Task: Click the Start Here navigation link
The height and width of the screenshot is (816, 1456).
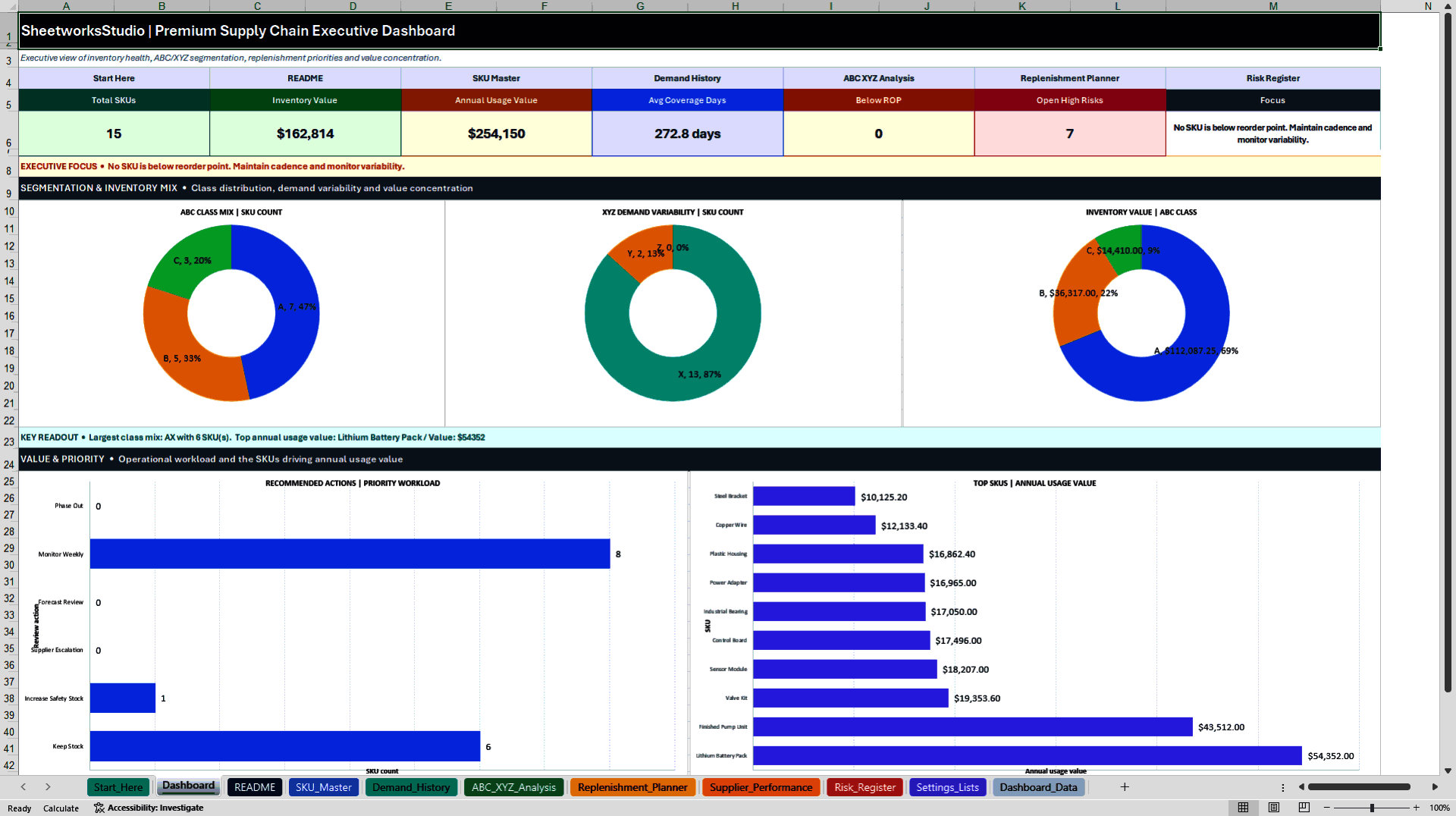Action: 114,78
